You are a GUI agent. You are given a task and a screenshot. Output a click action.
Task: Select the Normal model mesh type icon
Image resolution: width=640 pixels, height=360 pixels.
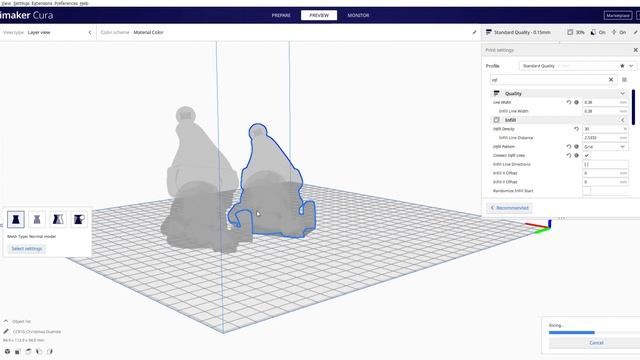(x=16, y=220)
